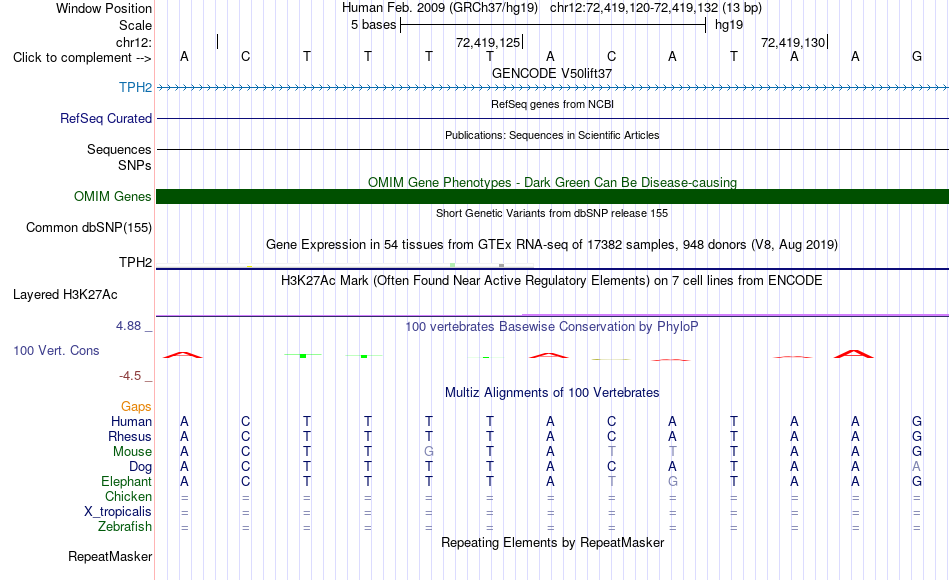Select the 100 Vert. Cons label
The width and height of the screenshot is (950, 580).
point(56,350)
